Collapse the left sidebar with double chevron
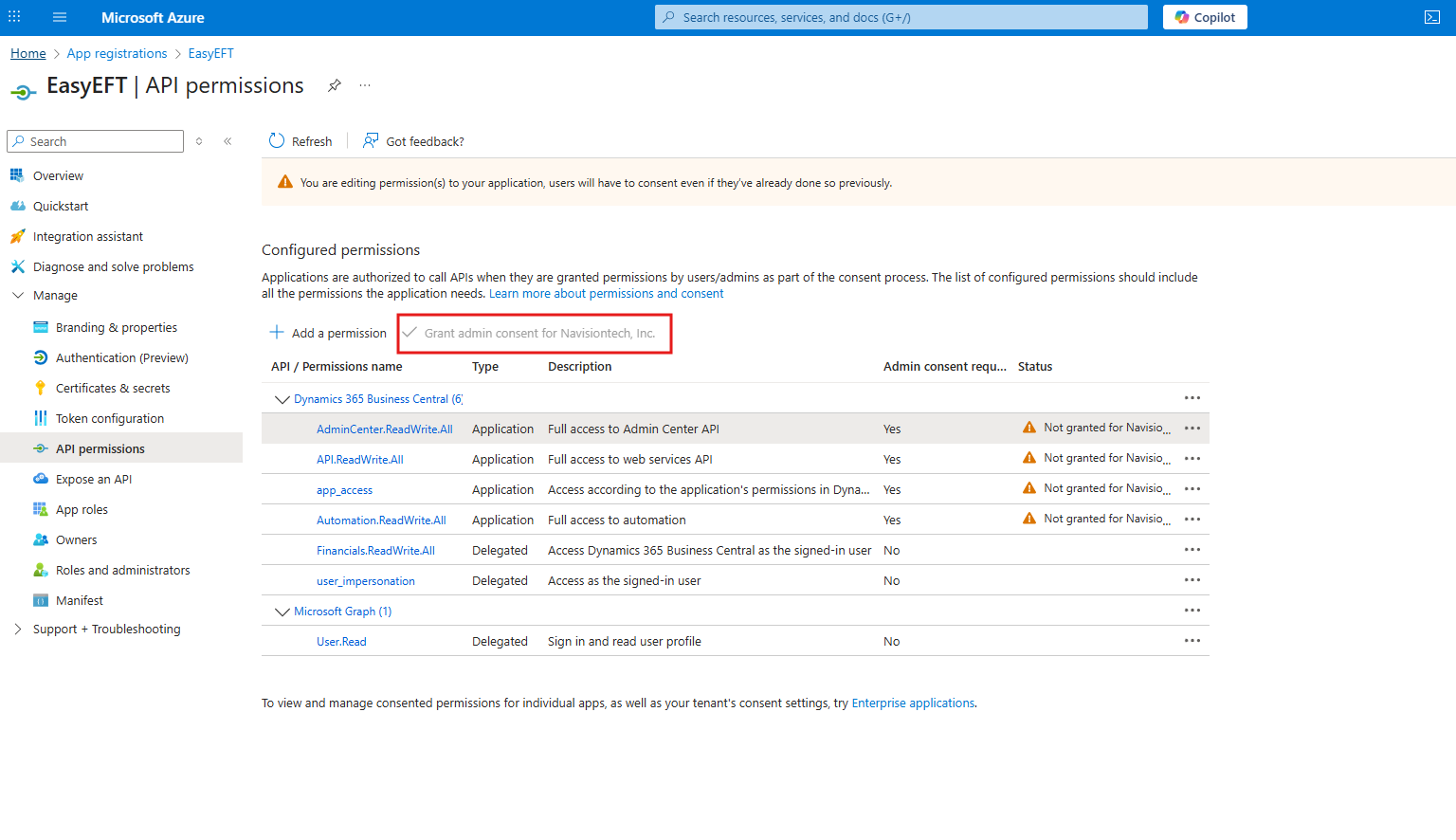This screenshot has width=1456, height=840. (x=227, y=141)
